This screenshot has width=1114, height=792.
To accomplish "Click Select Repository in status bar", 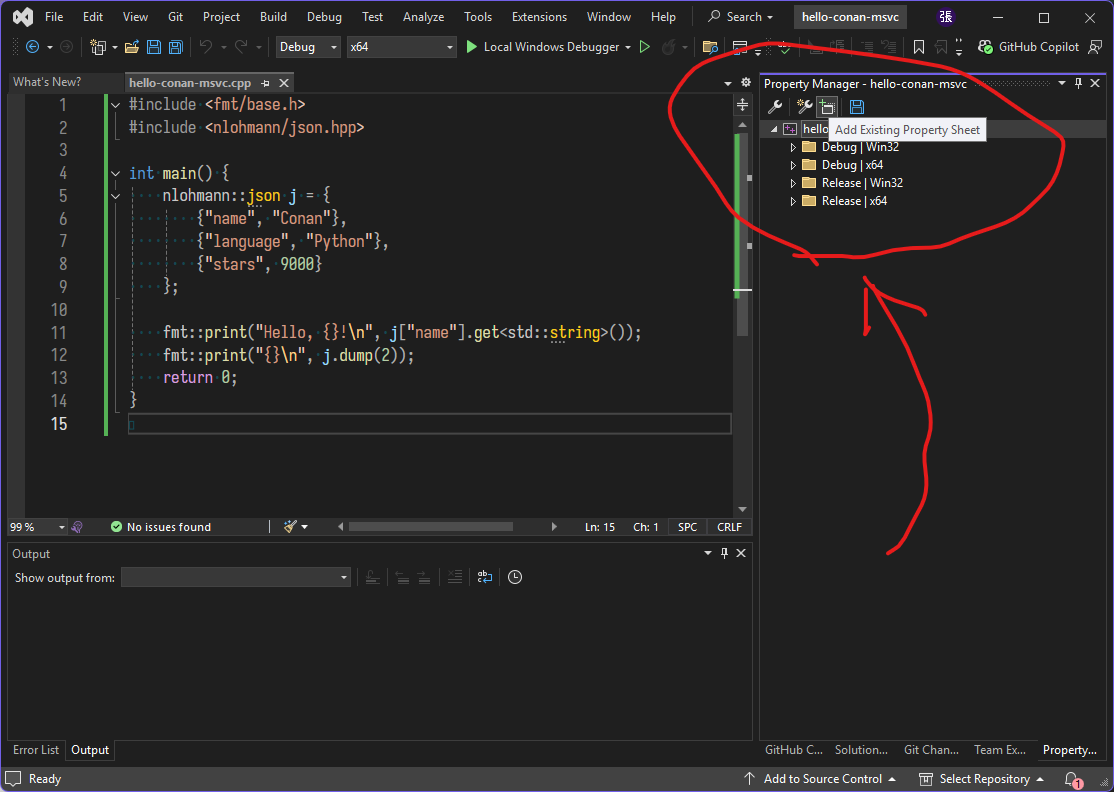I will (x=981, y=779).
